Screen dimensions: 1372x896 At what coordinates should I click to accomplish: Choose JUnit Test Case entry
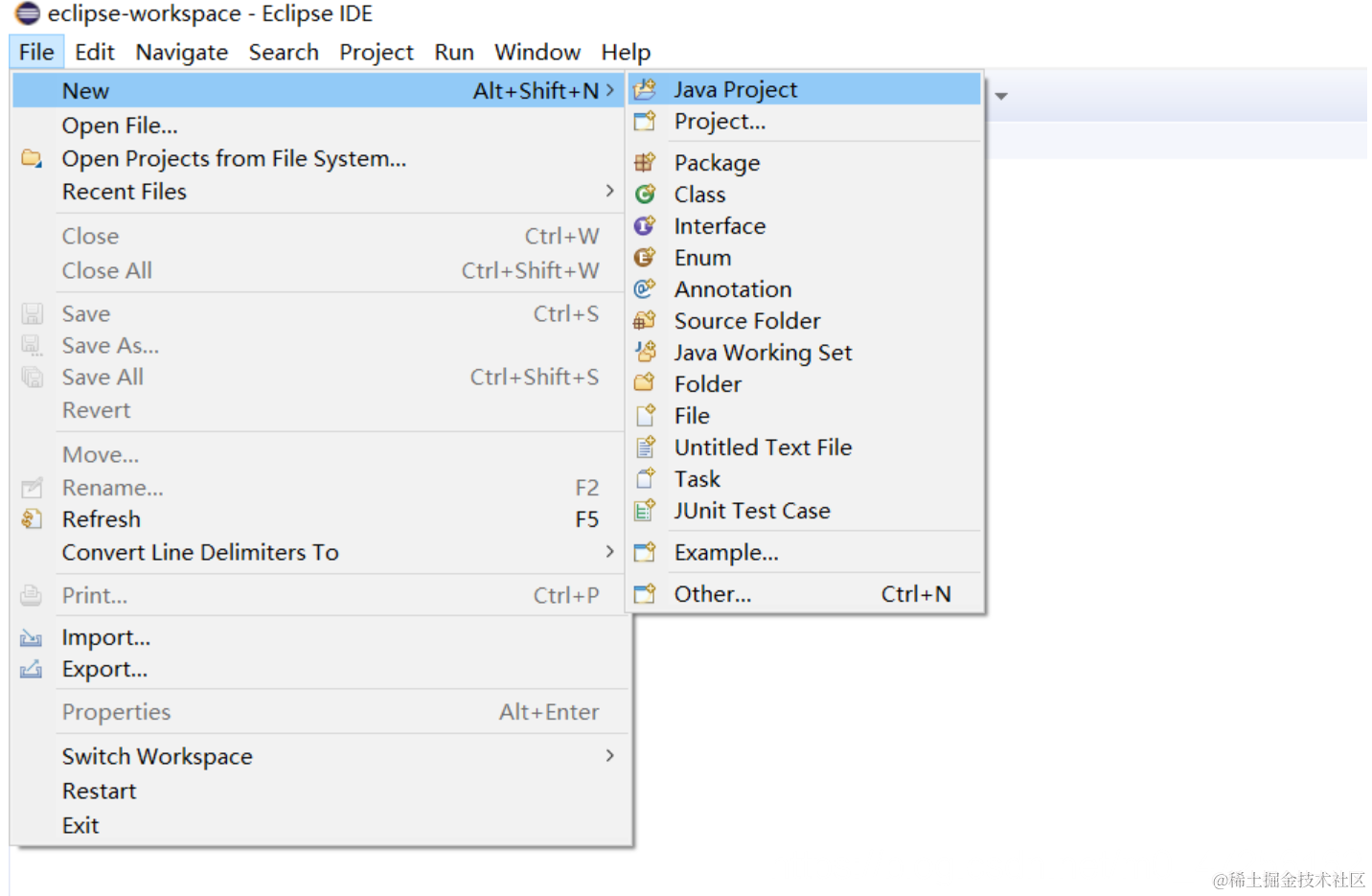click(805, 510)
